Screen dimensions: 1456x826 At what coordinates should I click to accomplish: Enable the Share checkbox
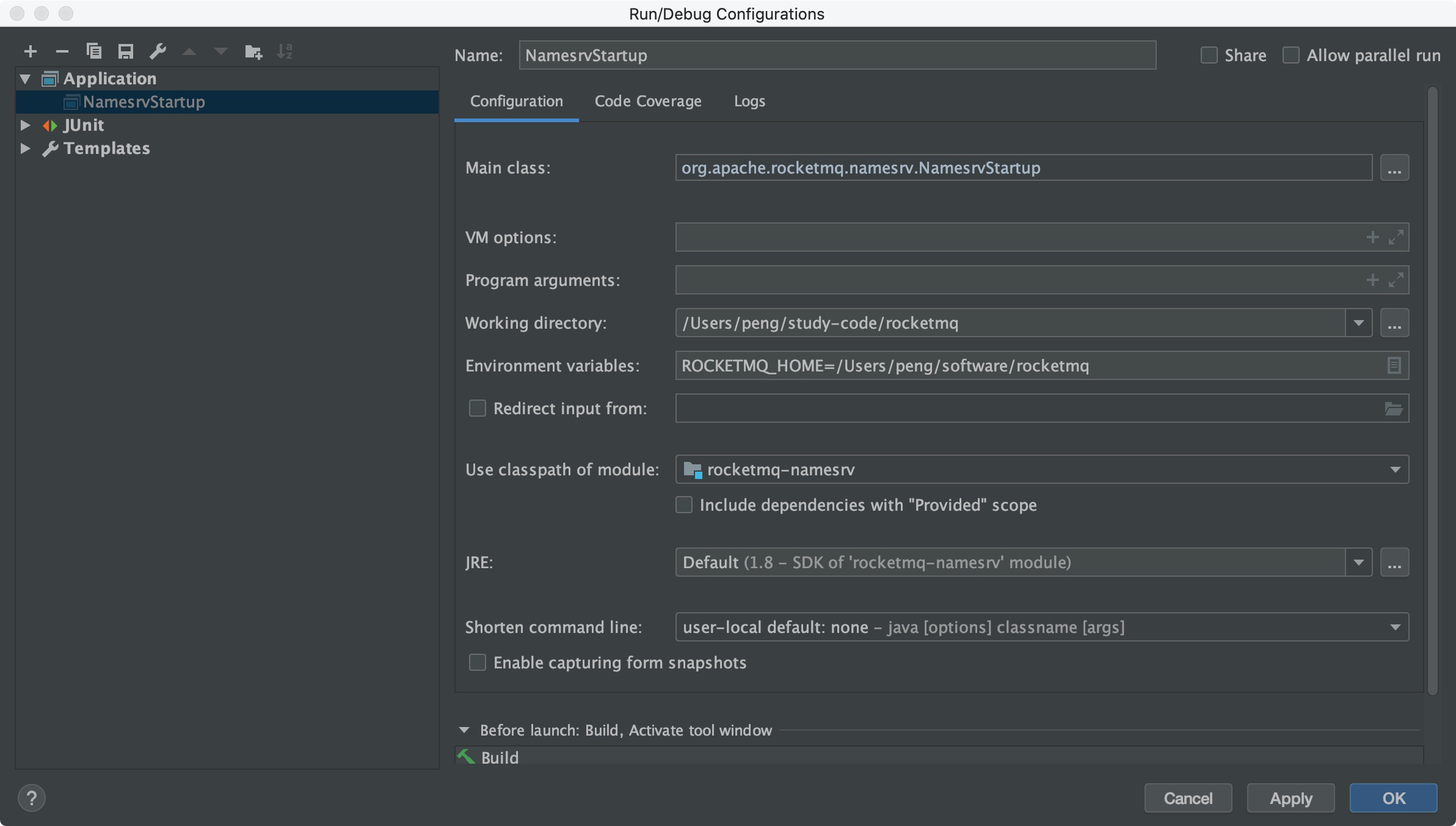1209,56
